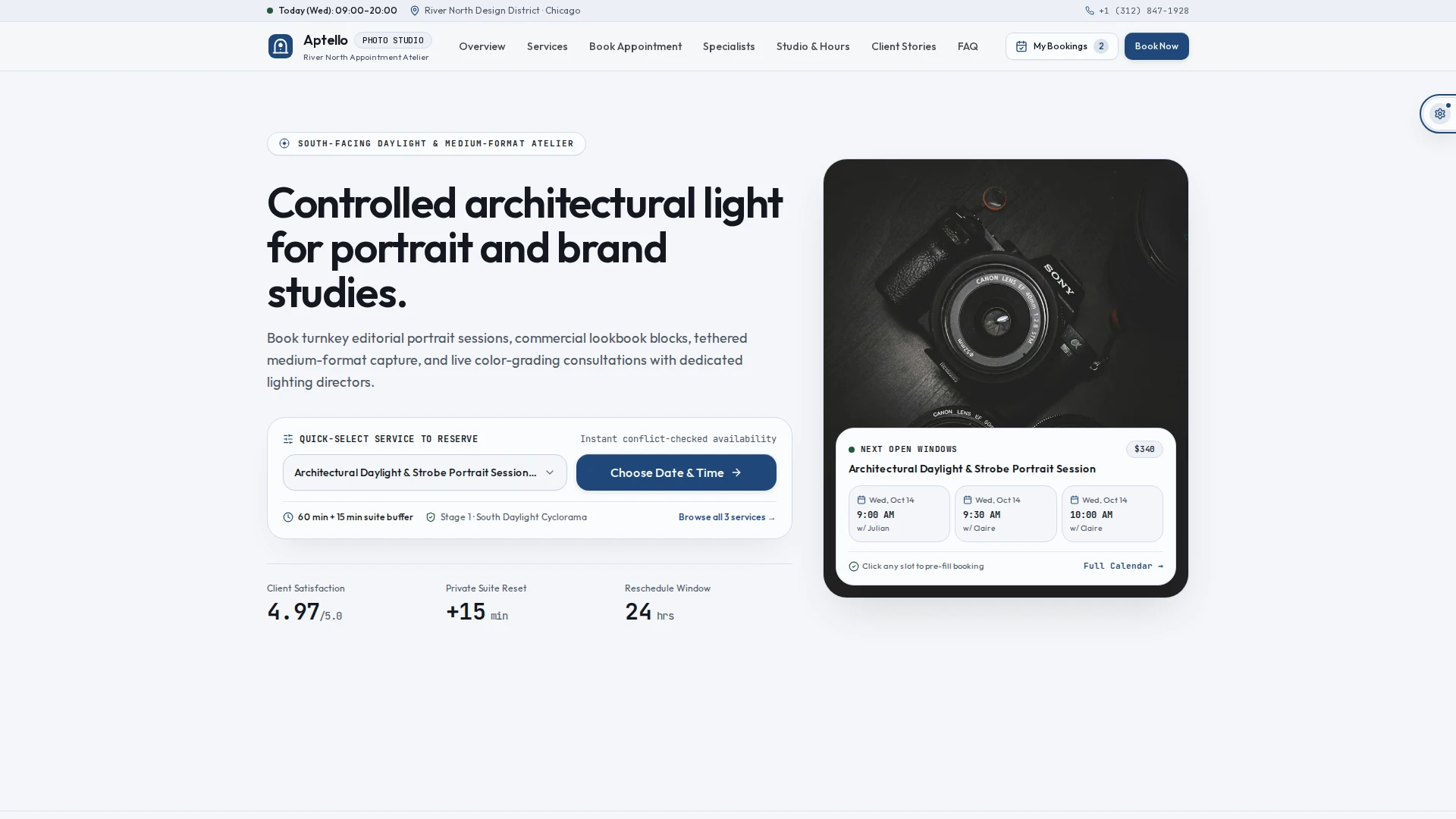Click arrow icon on Choose Date & Time
This screenshot has height=819, width=1456.
click(736, 472)
